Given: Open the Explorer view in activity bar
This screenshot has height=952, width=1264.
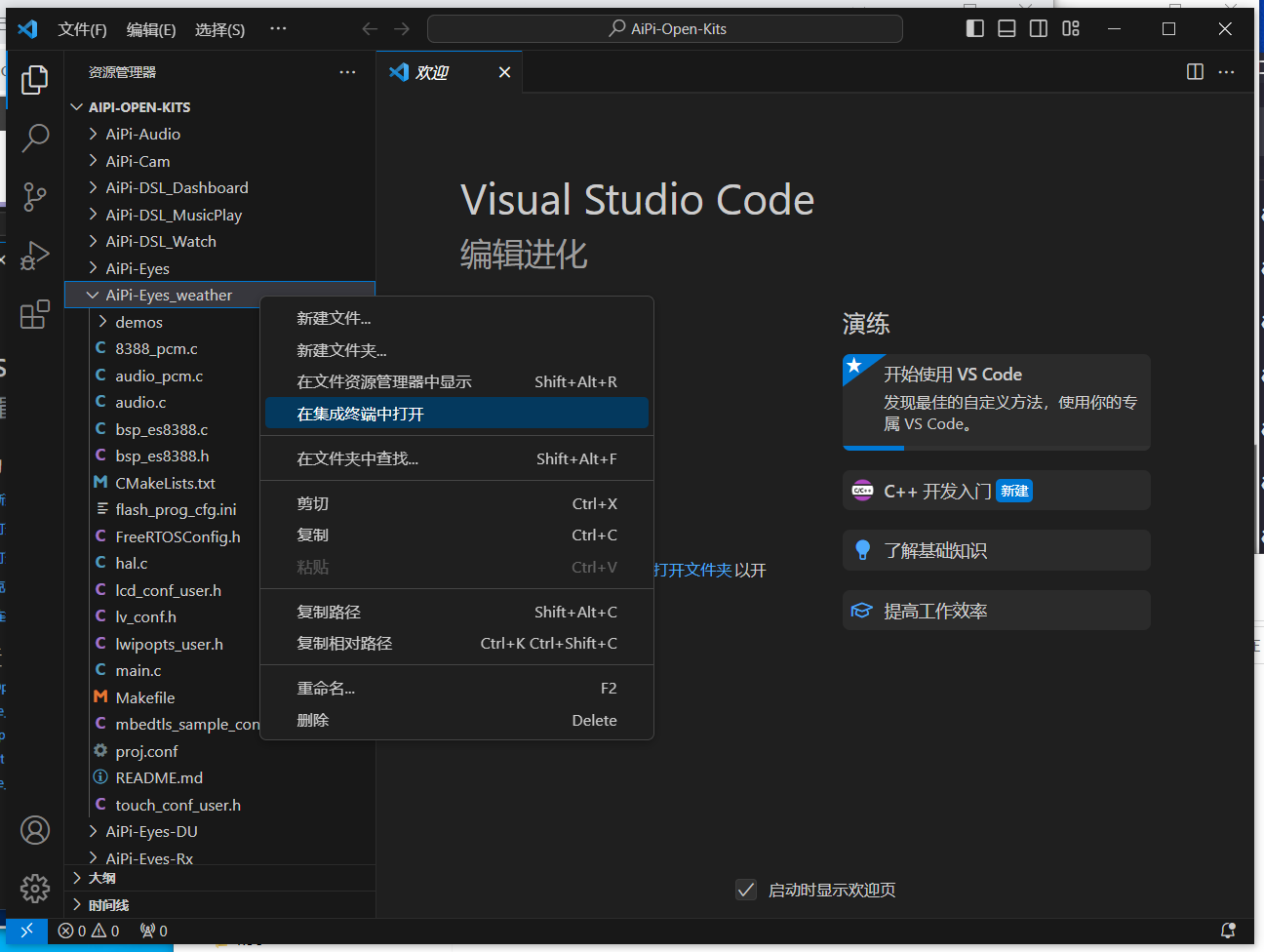Looking at the screenshot, I should 35,79.
